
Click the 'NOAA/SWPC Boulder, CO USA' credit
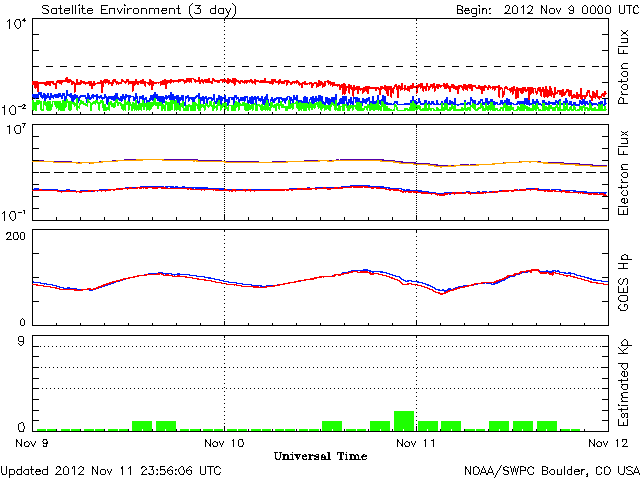click(x=552, y=471)
